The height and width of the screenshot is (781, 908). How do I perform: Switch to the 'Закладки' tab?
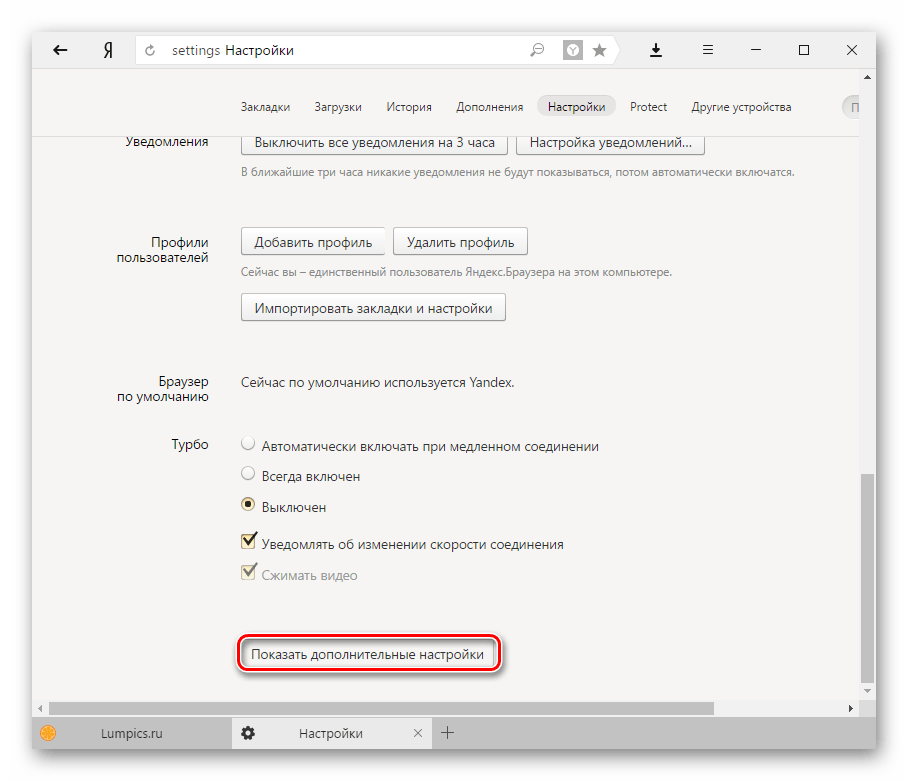265,107
